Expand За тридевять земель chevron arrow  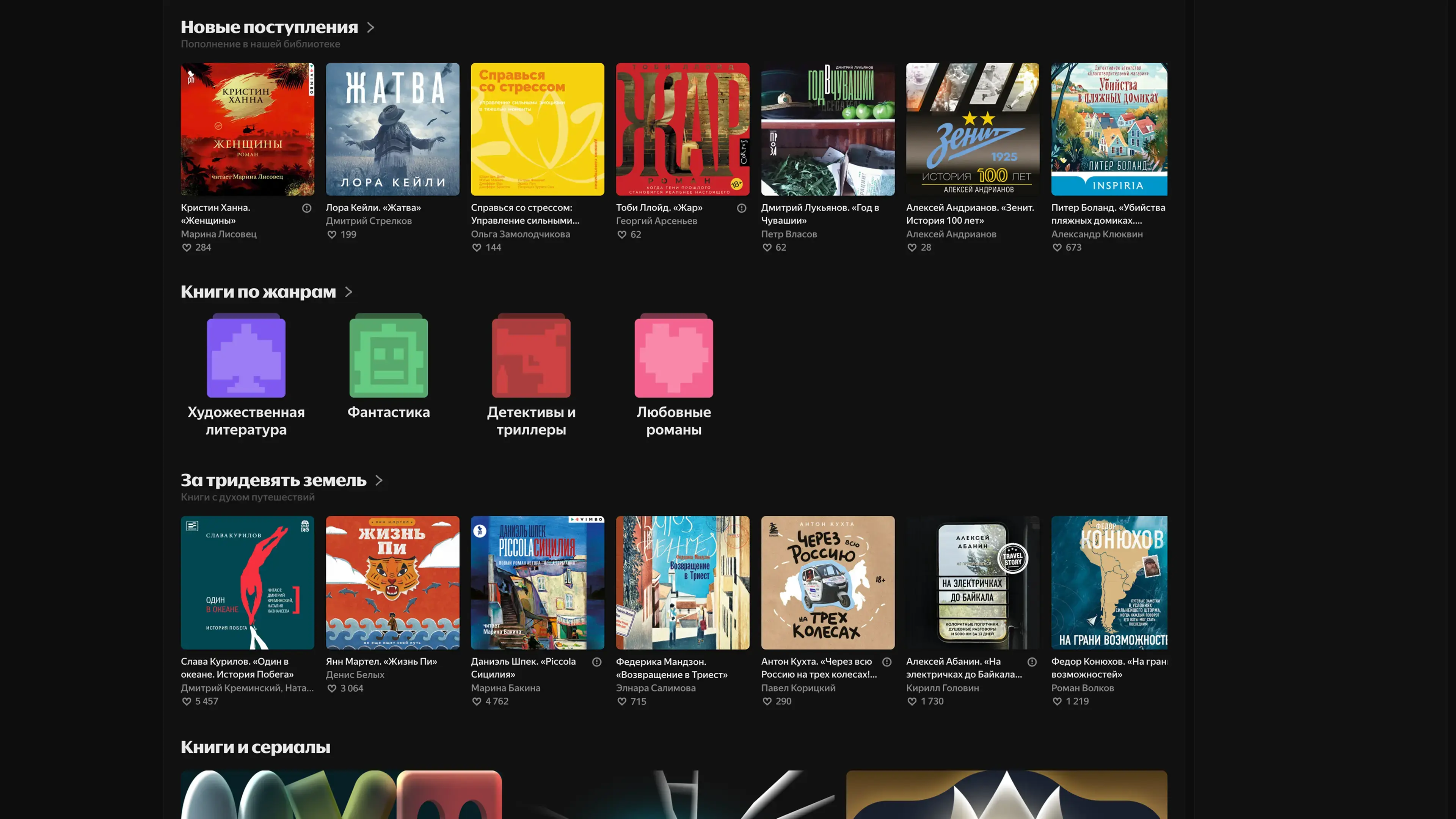click(x=379, y=480)
